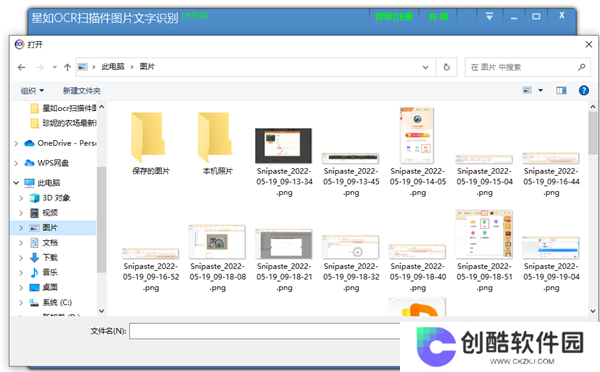Select 珍妮的农场最新 folder in sidebar
Screen dimensions: 600x372
[63, 123]
